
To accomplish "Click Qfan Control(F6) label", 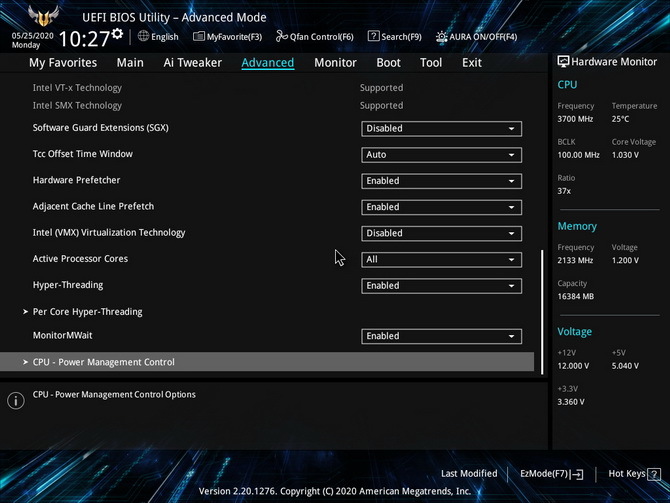I will coord(321,37).
